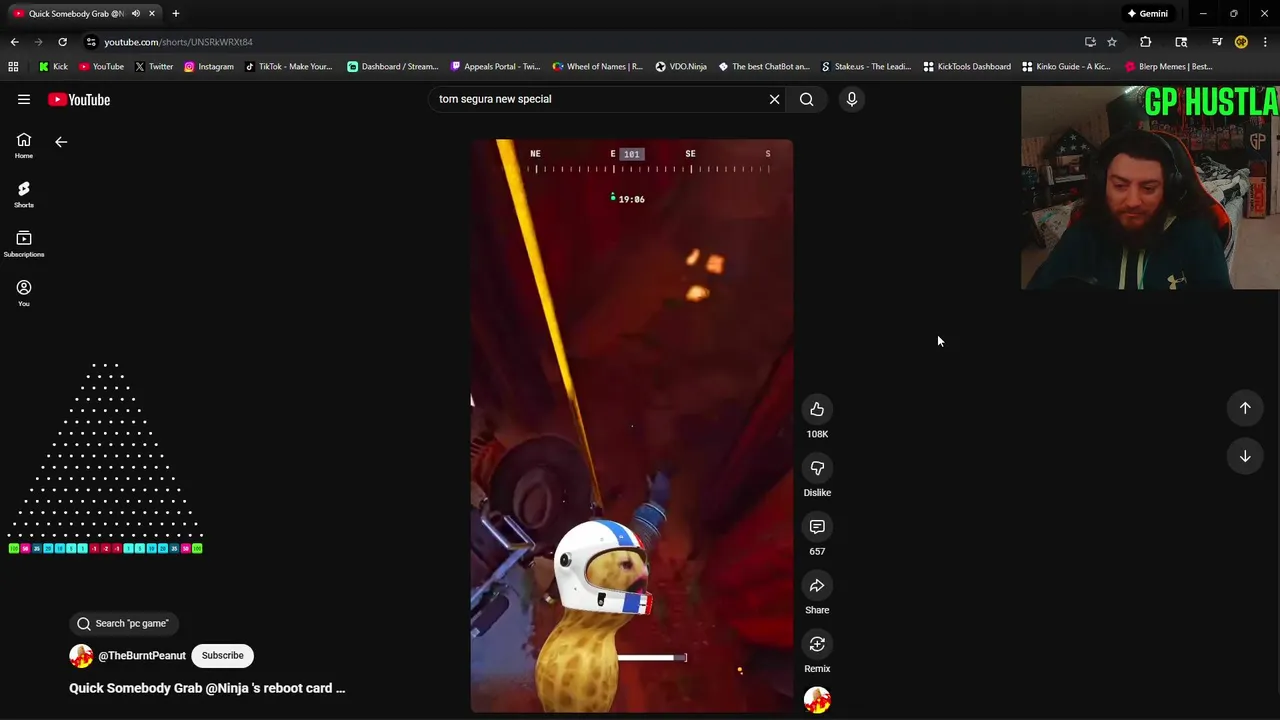Bookmark this page with star icon
This screenshot has width=1280, height=720.
pyautogui.click(x=1112, y=42)
